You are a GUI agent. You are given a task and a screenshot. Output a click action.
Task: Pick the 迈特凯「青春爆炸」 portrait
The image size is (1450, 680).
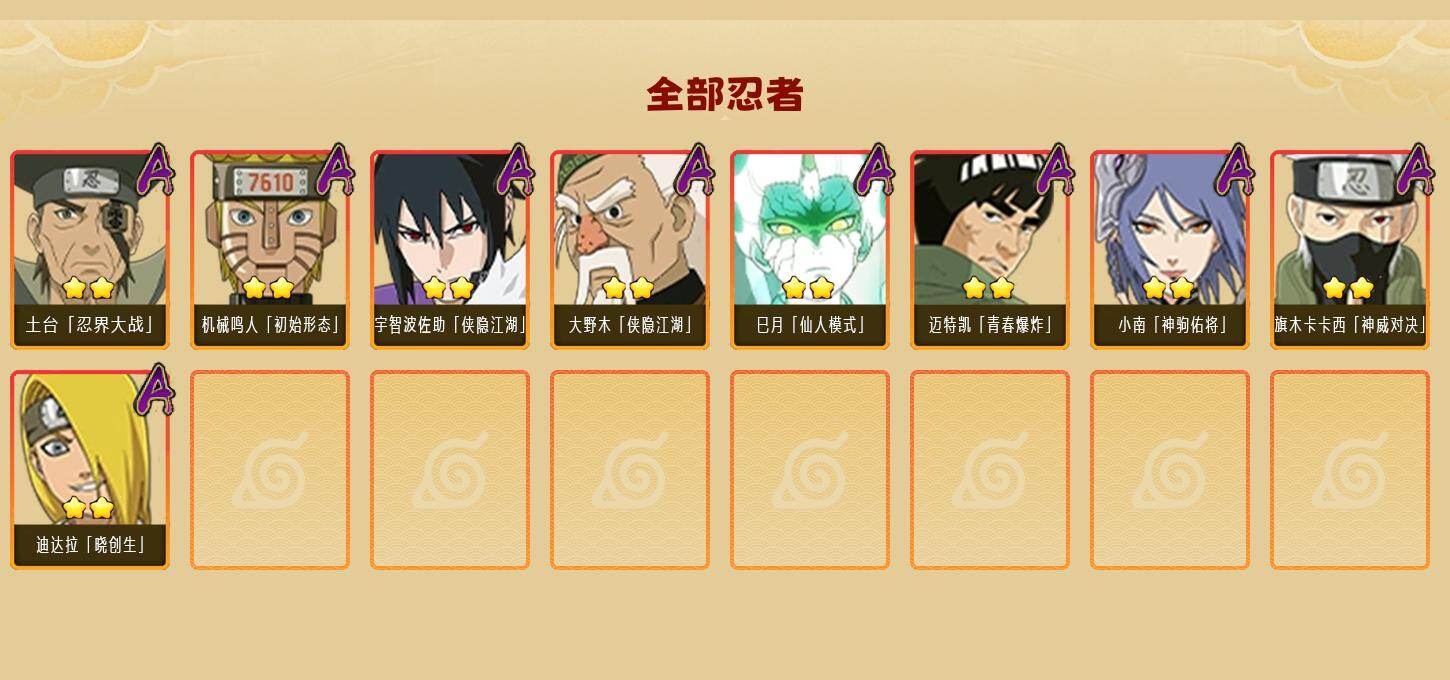990,250
